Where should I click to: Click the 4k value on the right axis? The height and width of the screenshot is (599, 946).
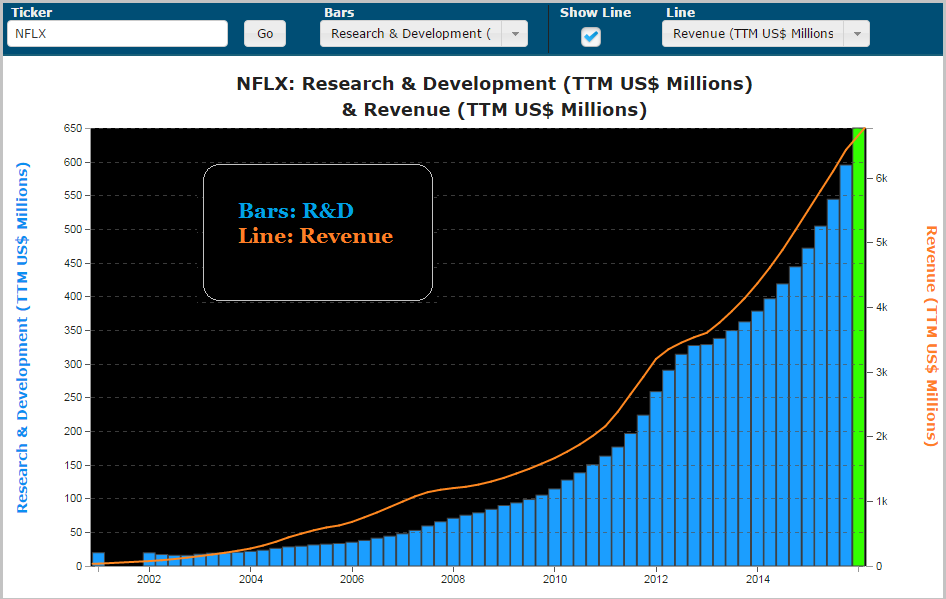pyautogui.click(x=881, y=308)
